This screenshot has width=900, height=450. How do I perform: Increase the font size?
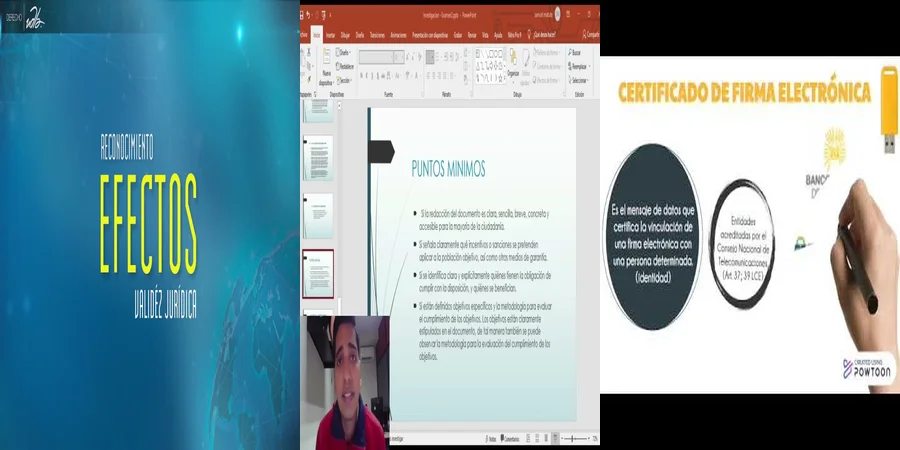408,57
